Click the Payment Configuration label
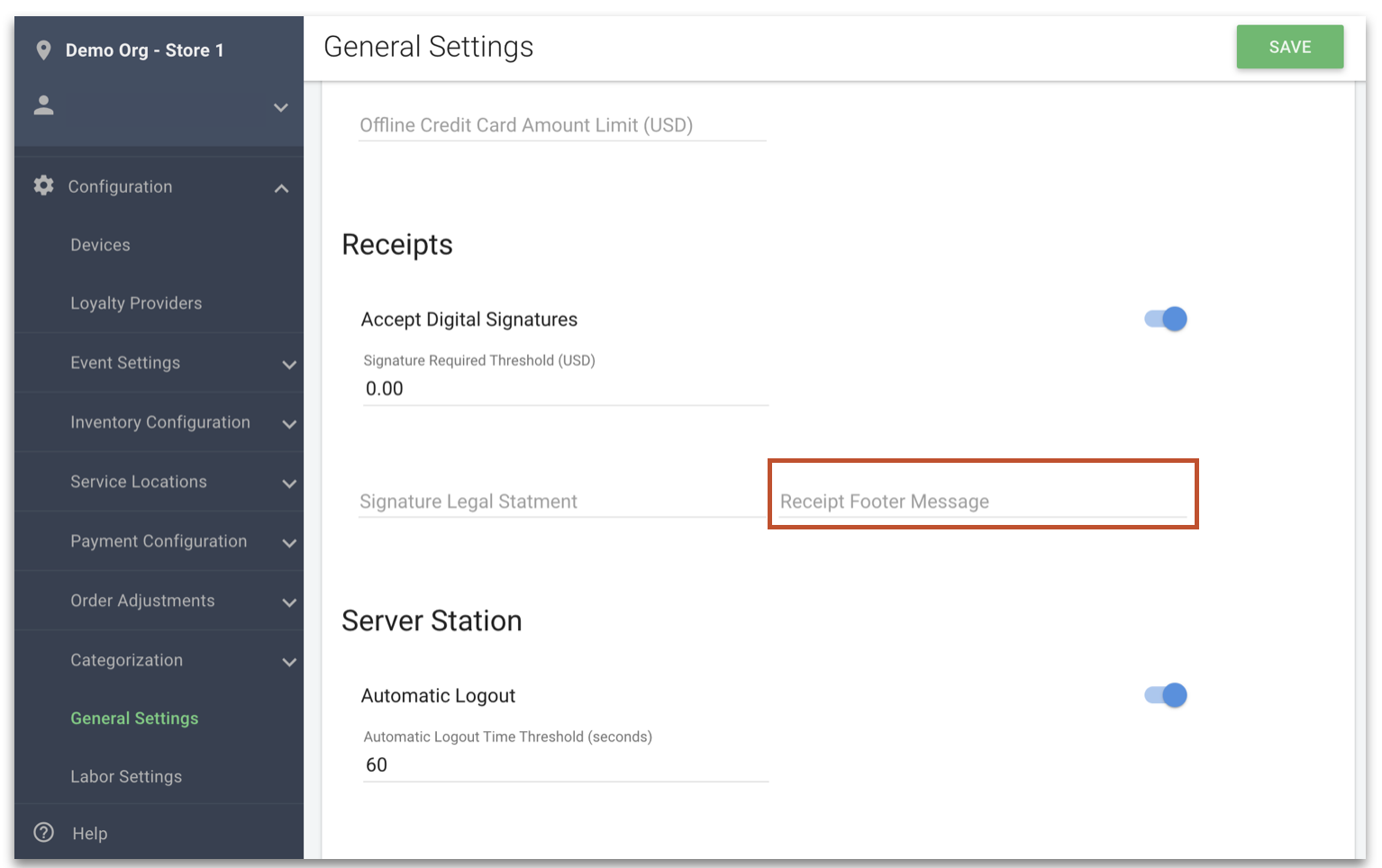Screen dimensions: 1382x868 coord(159,541)
